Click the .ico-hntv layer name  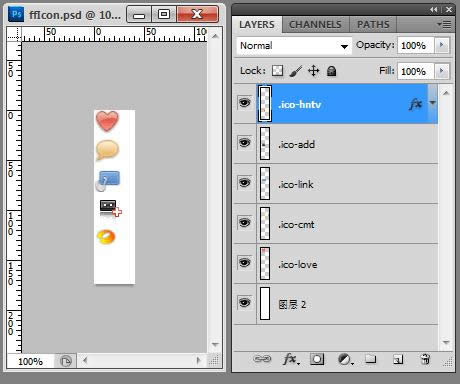coord(300,105)
